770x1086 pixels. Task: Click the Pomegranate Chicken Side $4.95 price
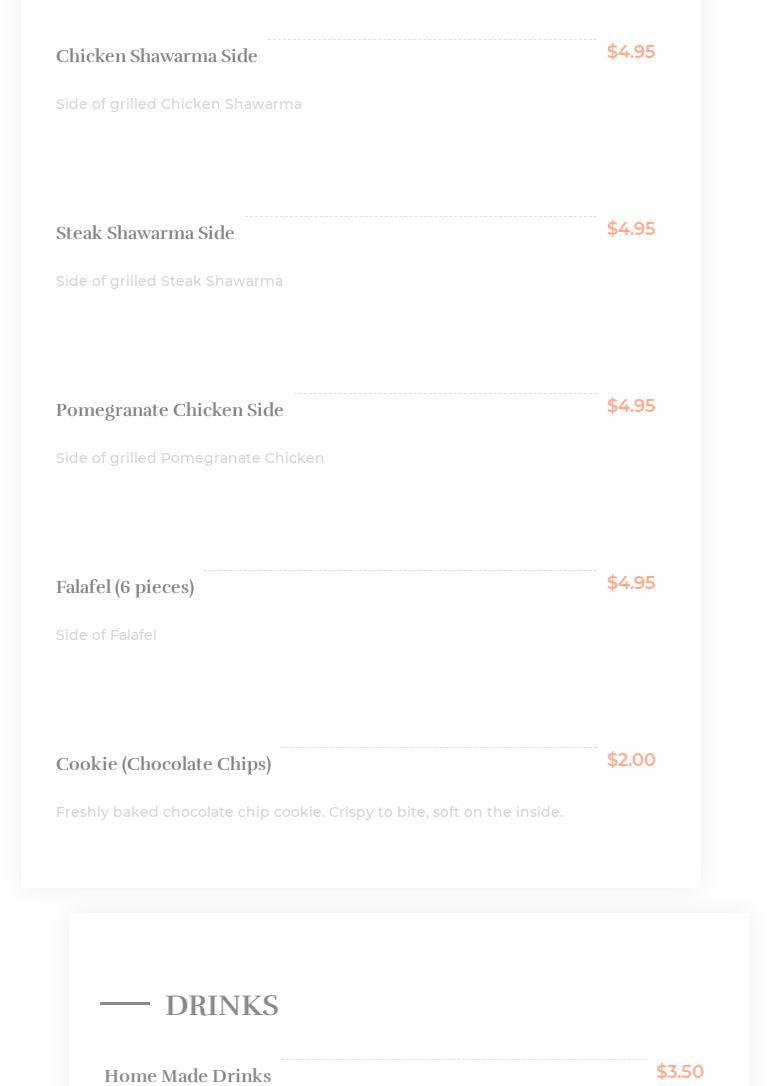(630, 406)
